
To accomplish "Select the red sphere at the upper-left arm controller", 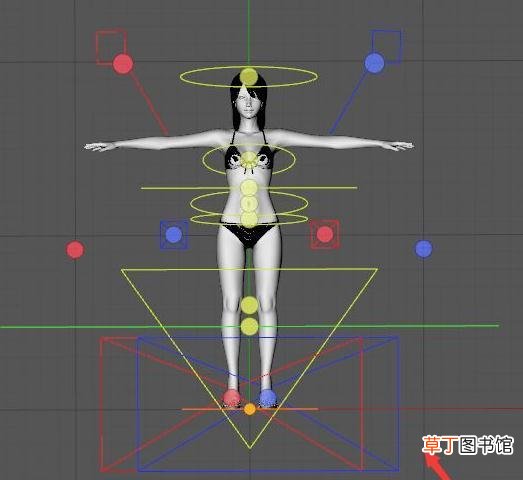I will 123,64.
